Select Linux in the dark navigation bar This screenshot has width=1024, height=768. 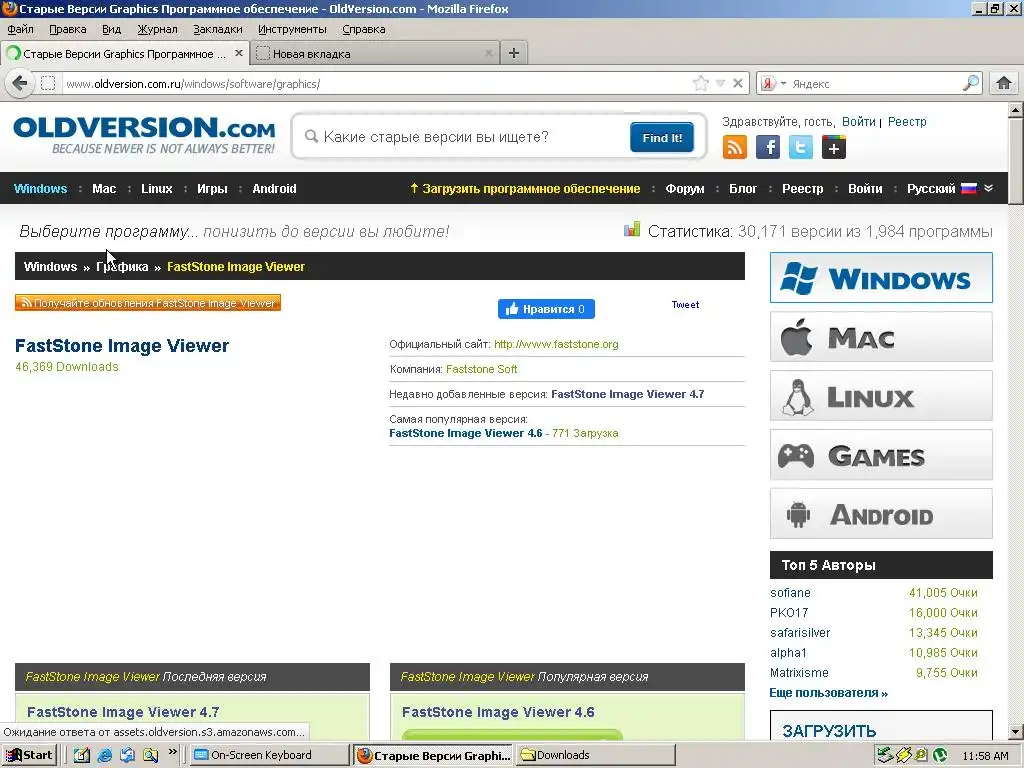point(157,189)
